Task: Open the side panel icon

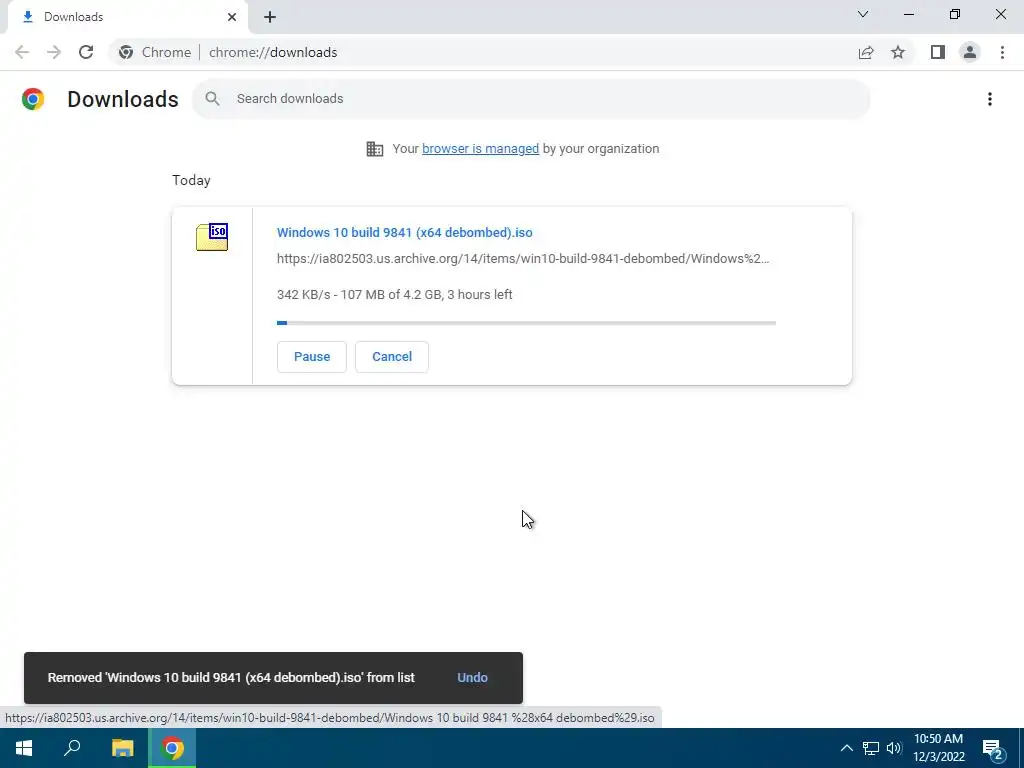Action: 938,52
